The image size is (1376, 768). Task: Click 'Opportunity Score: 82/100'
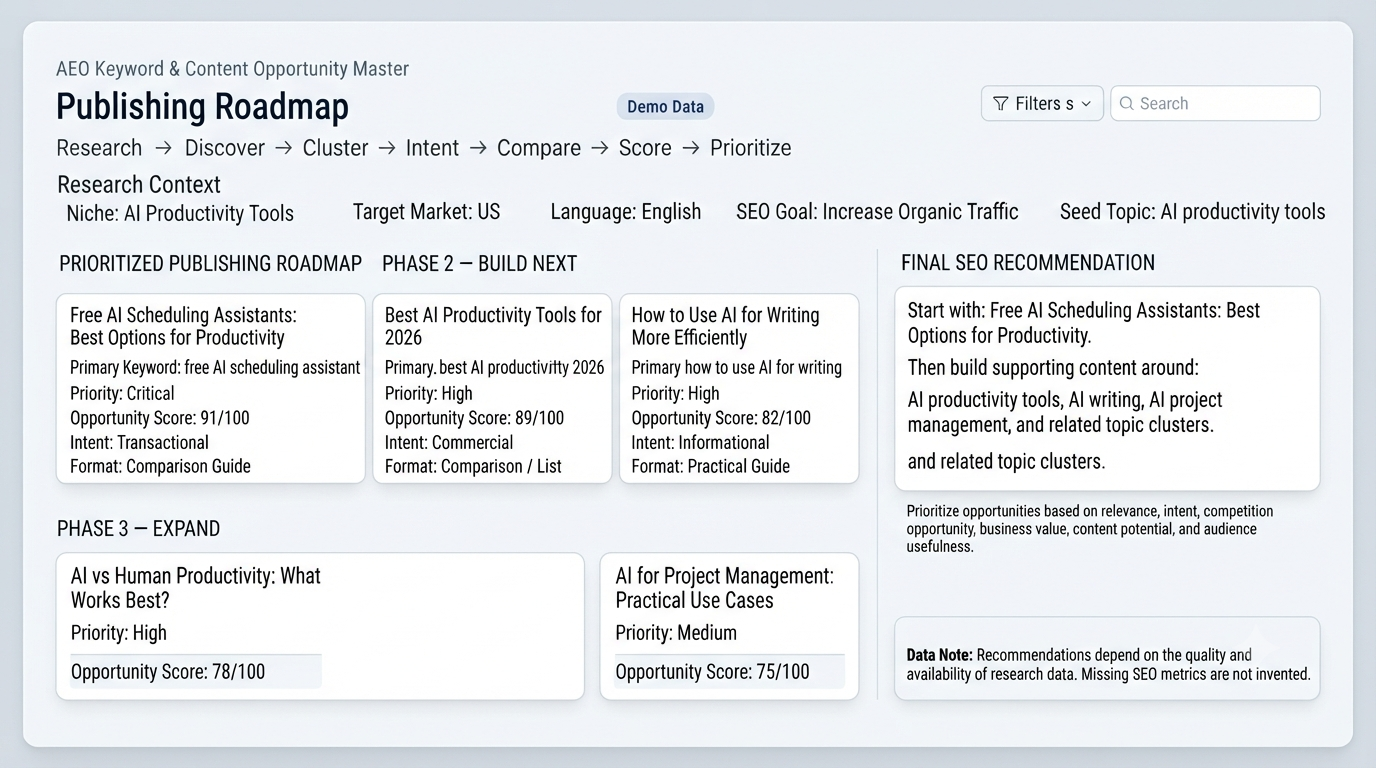pos(721,418)
